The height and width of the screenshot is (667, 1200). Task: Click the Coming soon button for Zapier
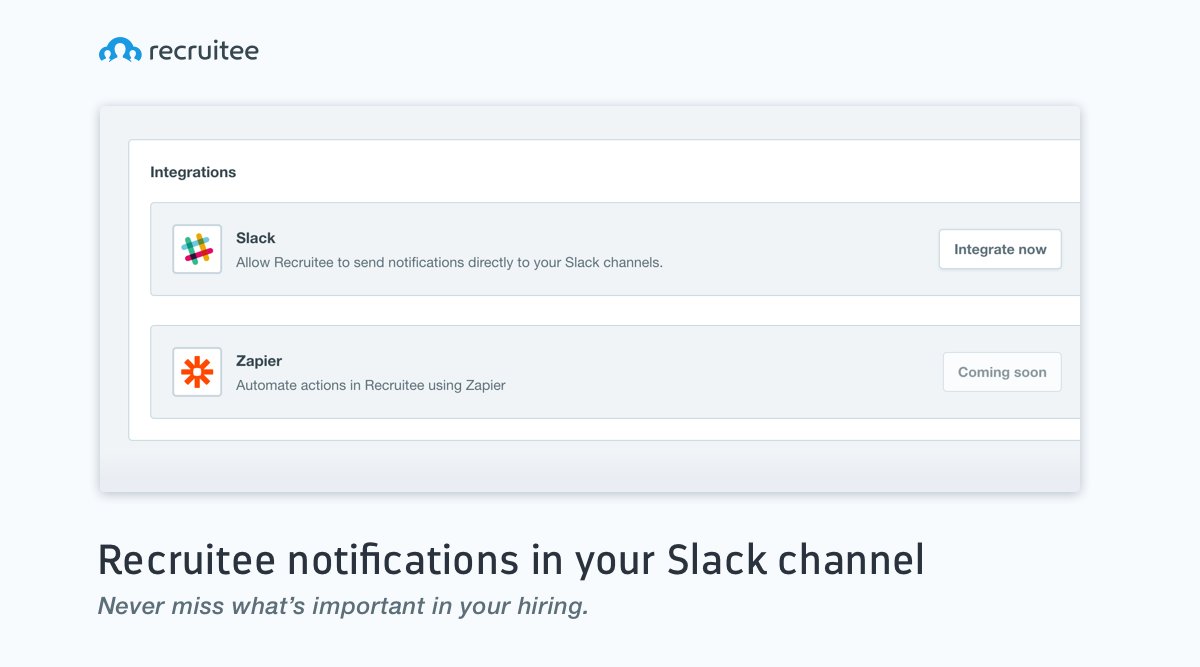[1002, 372]
